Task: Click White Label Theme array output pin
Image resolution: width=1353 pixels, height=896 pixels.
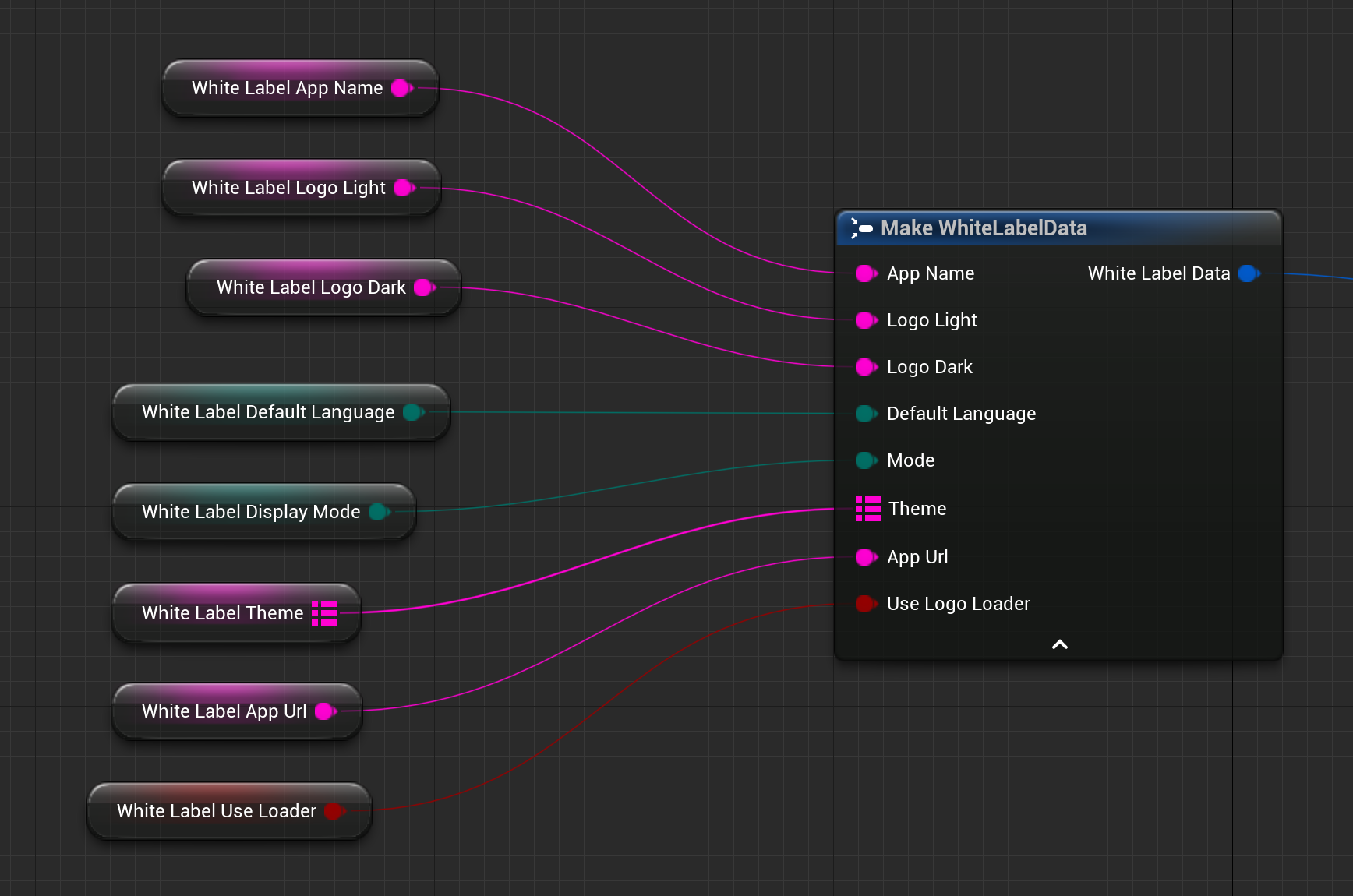Action: [x=324, y=613]
